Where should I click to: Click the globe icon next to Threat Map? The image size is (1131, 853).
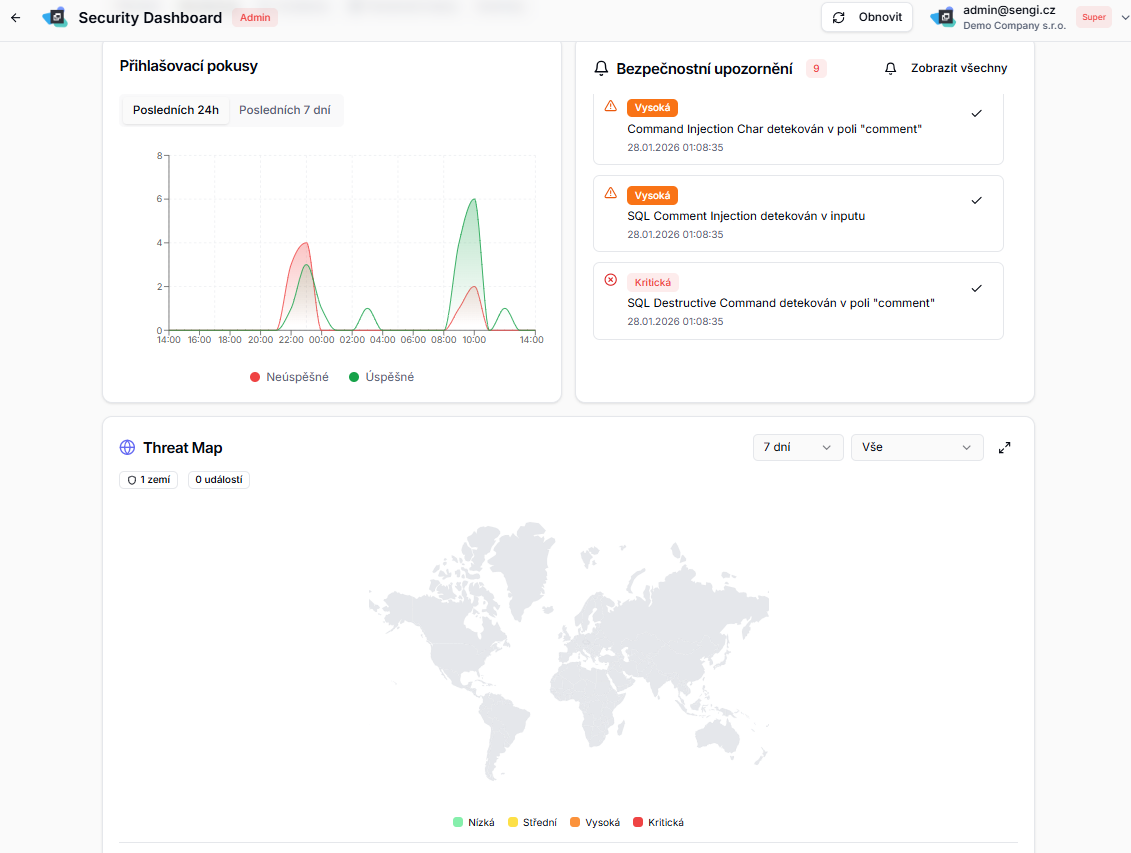[127, 447]
